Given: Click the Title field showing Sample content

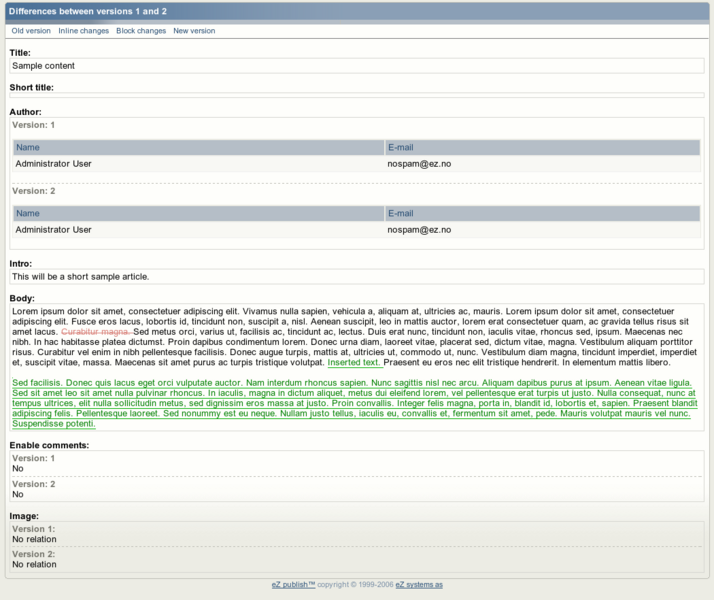Looking at the screenshot, I should coord(356,66).
